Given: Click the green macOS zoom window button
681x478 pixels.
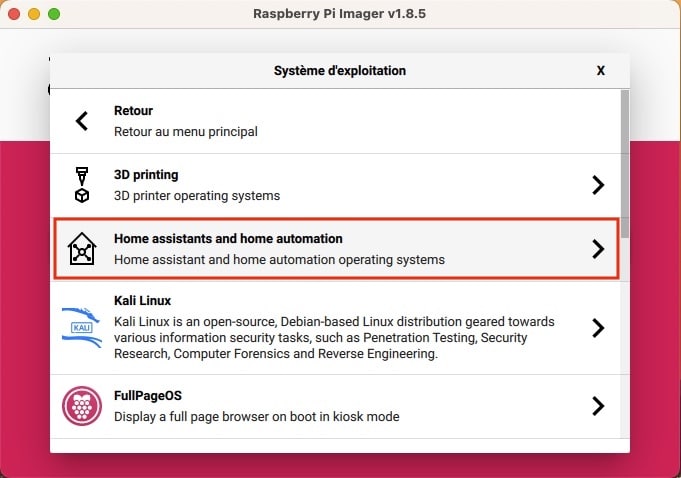Looking at the screenshot, I should pos(54,14).
